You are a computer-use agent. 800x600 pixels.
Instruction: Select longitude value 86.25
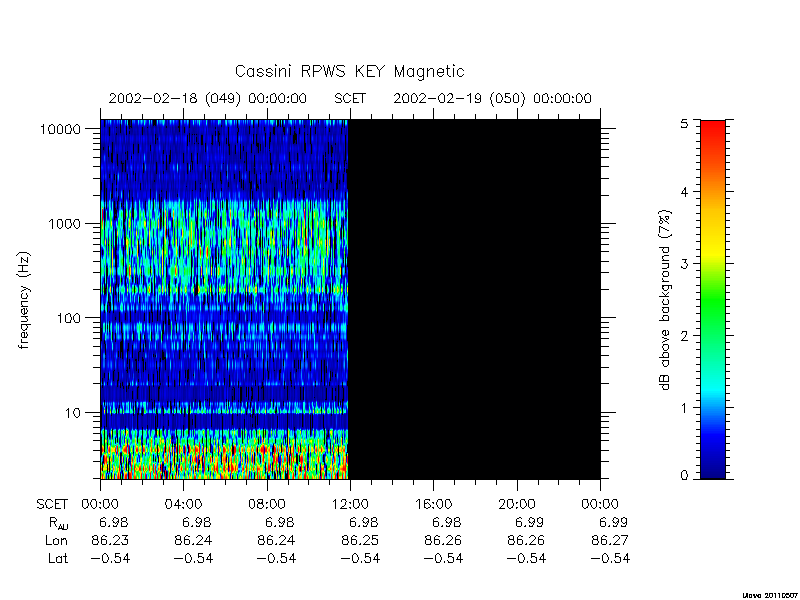click(360, 540)
